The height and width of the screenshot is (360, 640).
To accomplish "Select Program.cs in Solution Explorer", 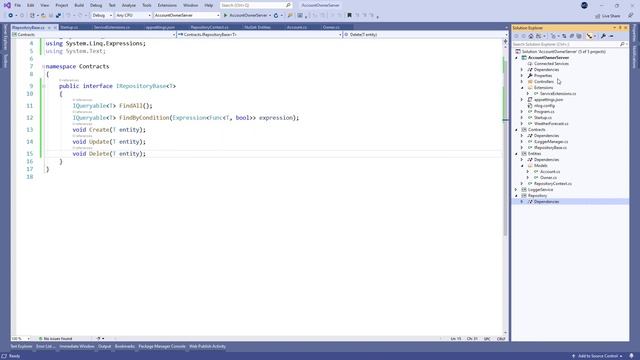I will click(x=544, y=111).
